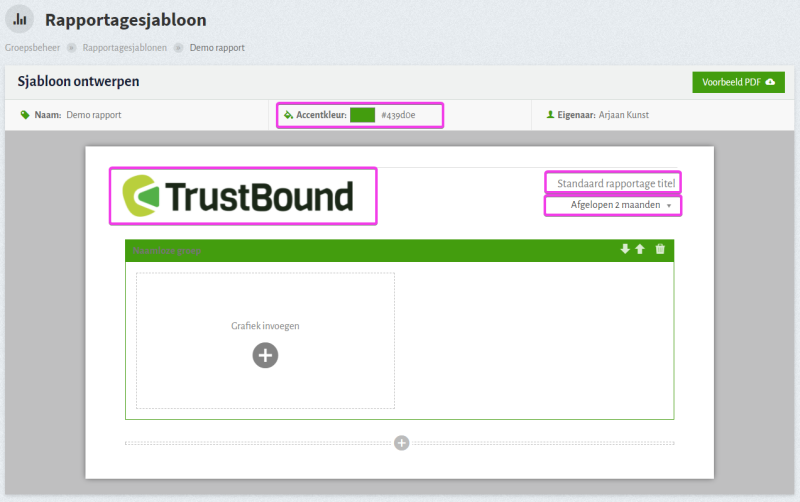Click the cloud icon in Voorbeeld PDF button
Viewport: 800px width, 502px height.
coord(770,82)
